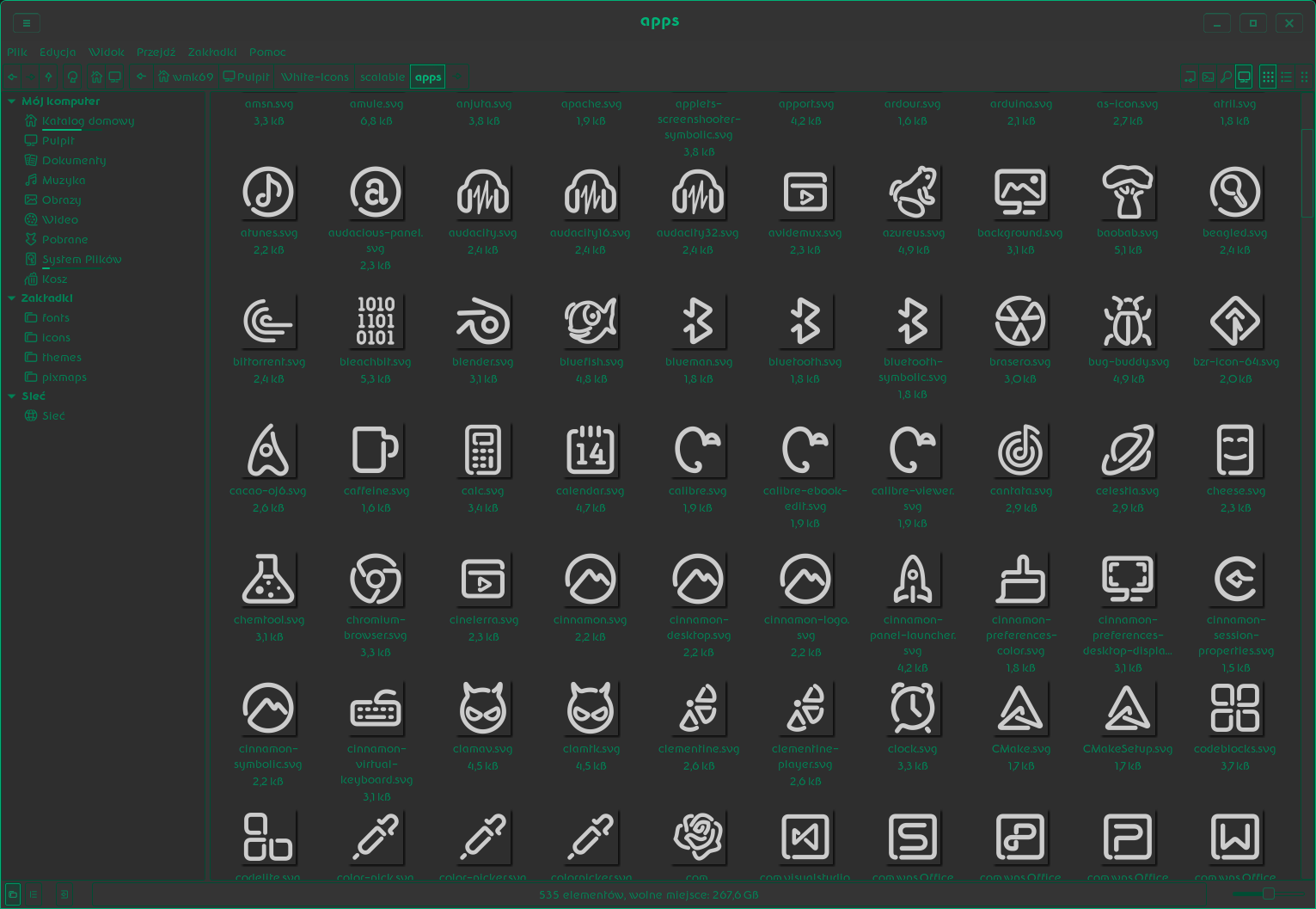The width and height of the screenshot is (1316, 909).
Task: Click the 535 elementów status bar text
Action: pos(649,895)
